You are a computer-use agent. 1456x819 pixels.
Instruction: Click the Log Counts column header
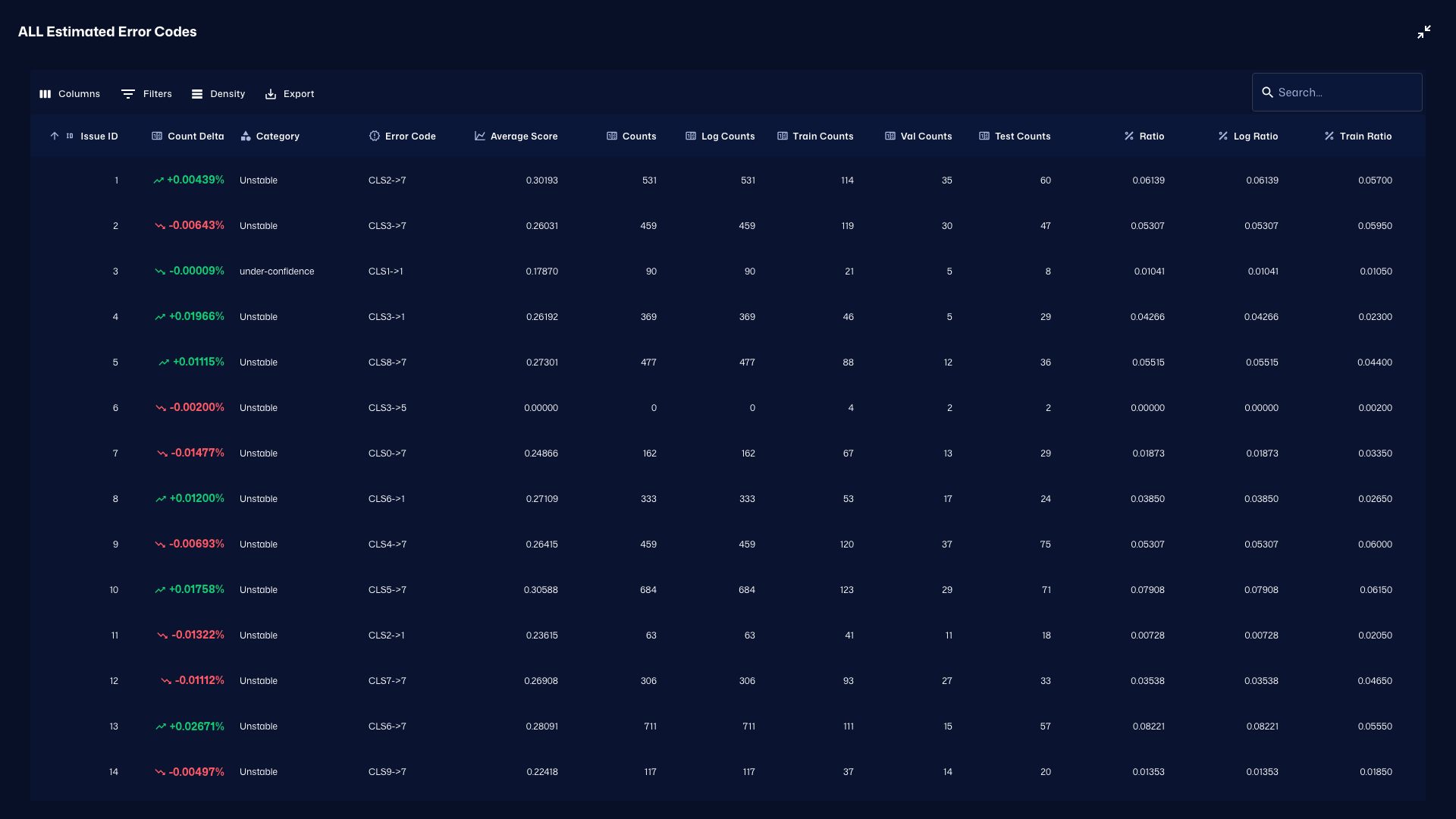(x=727, y=136)
